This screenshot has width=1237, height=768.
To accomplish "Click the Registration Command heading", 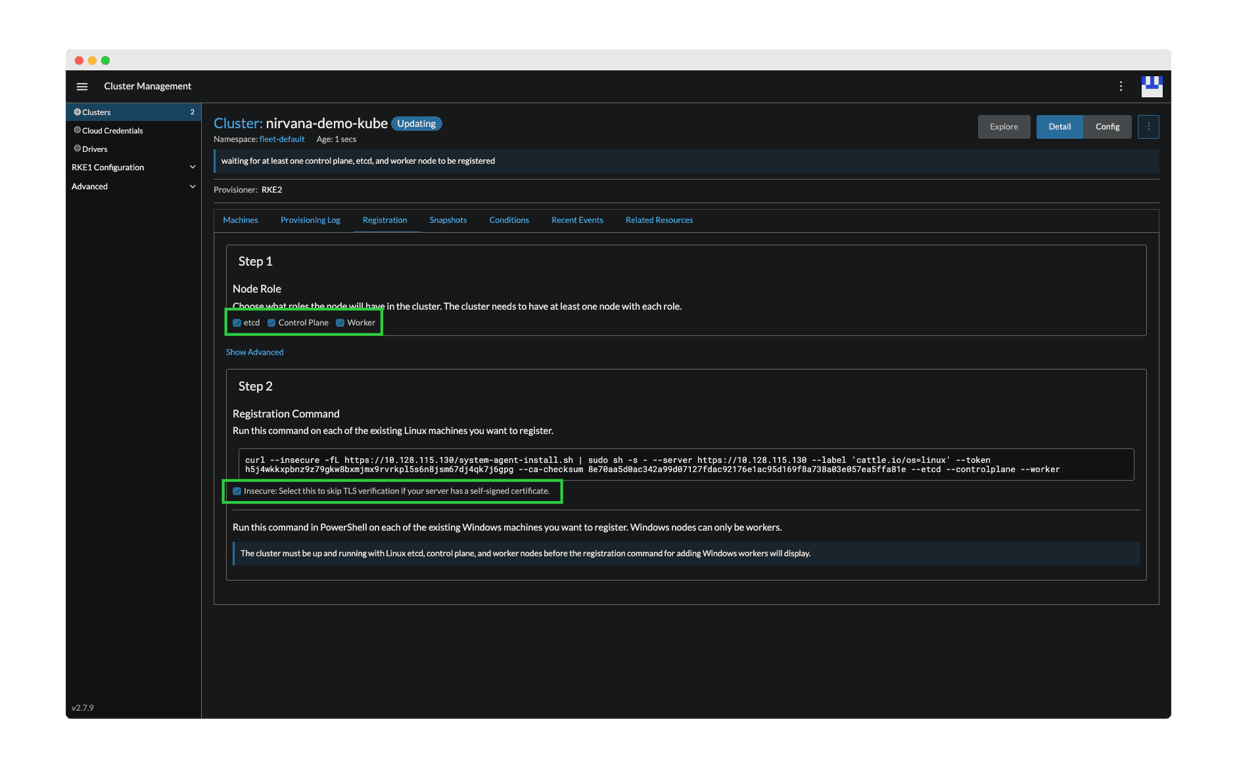I will [x=286, y=413].
